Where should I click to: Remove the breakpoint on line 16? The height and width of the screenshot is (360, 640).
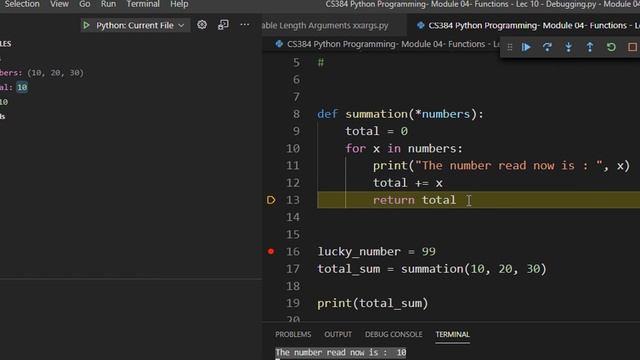click(271, 251)
